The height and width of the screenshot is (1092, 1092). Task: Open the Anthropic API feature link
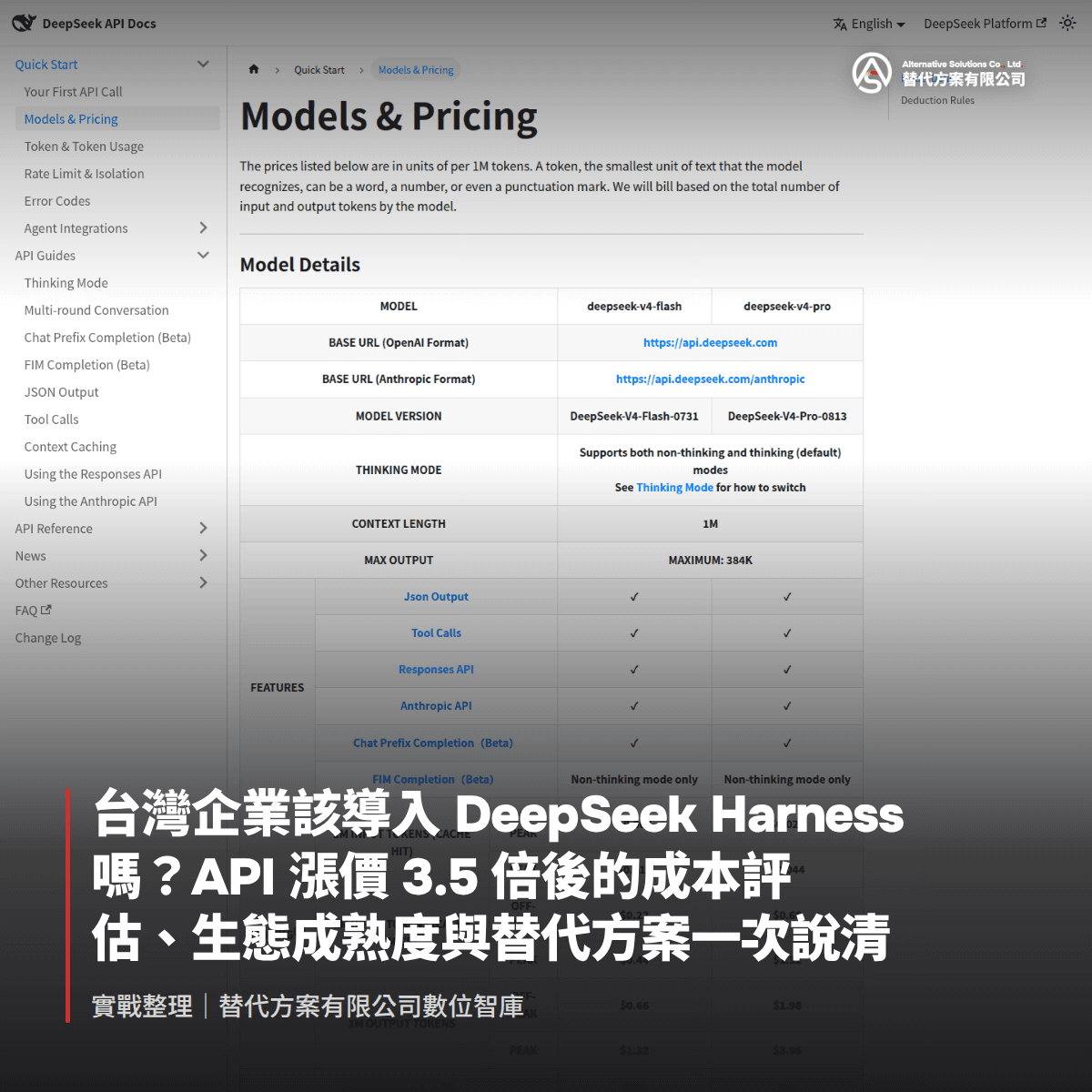[436, 706]
